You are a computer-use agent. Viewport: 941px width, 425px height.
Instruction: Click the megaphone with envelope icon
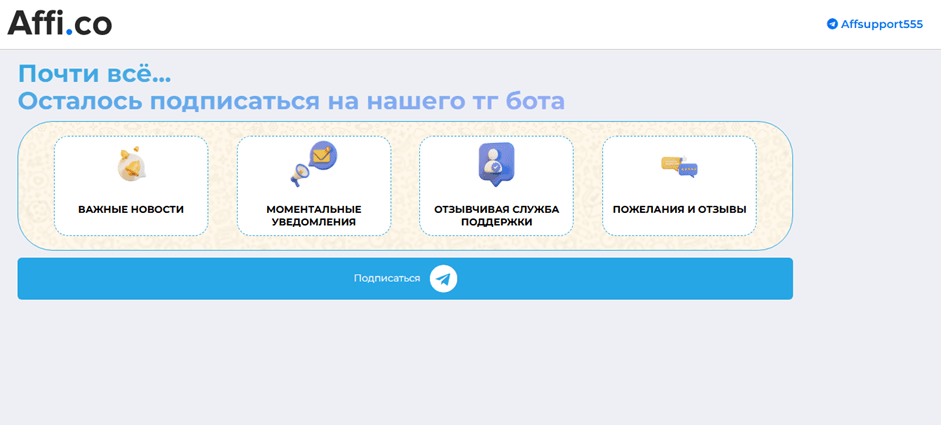pyautogui.click(x=314, y=164)
